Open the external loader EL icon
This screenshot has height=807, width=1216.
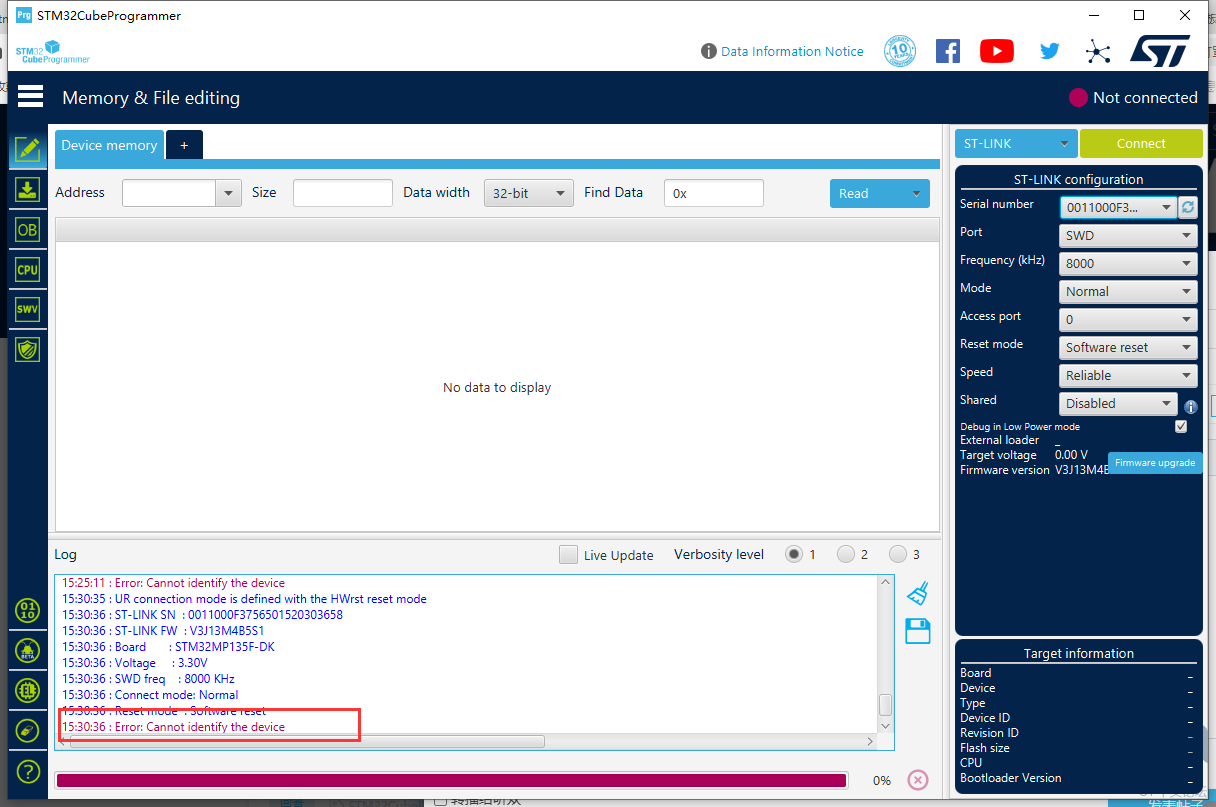28,690
